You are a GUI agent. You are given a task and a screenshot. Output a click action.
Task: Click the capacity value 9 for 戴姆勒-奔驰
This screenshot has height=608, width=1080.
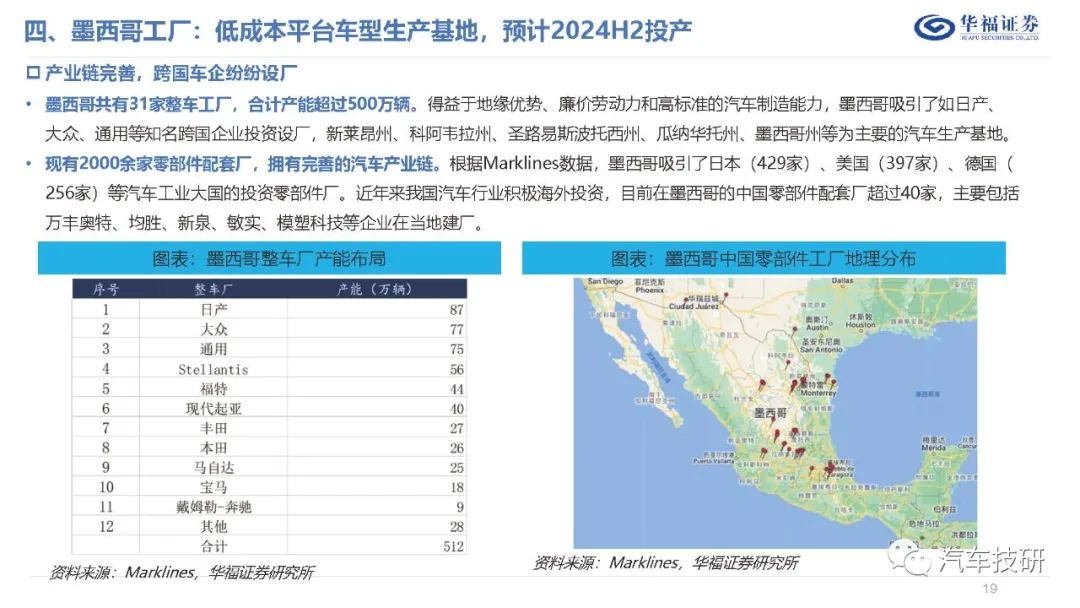pos(460,507)
